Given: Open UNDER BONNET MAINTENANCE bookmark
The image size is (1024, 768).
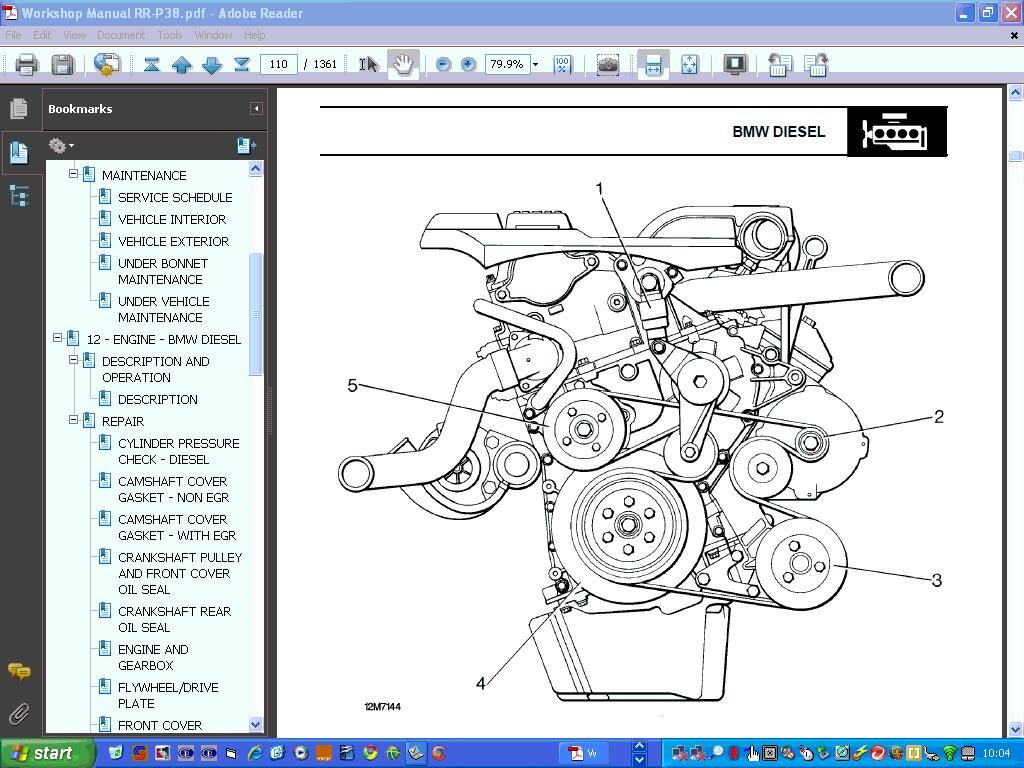Looking at the screenshot, I should [x=163, y=272].
